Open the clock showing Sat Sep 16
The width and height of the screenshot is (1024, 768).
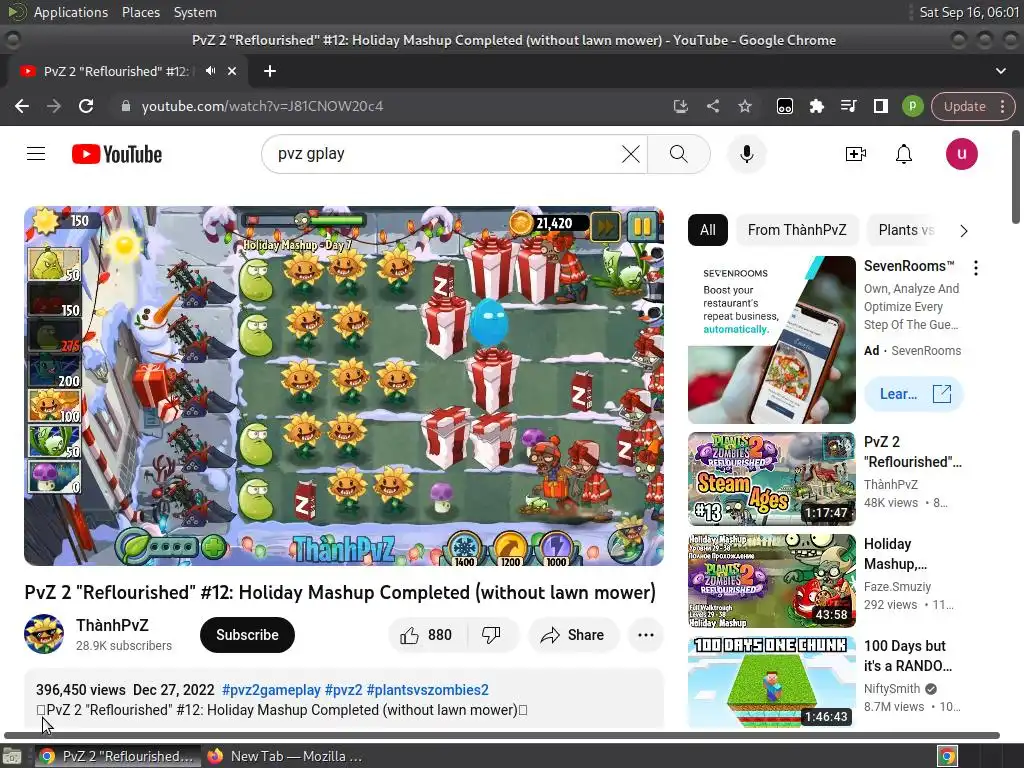(969, 12)
